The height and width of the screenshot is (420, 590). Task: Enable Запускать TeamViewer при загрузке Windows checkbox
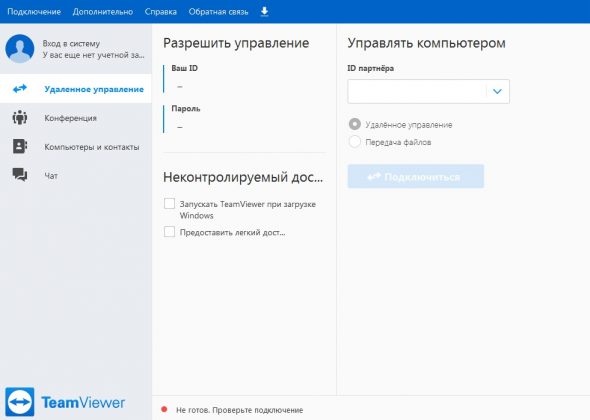click(169, 204)
